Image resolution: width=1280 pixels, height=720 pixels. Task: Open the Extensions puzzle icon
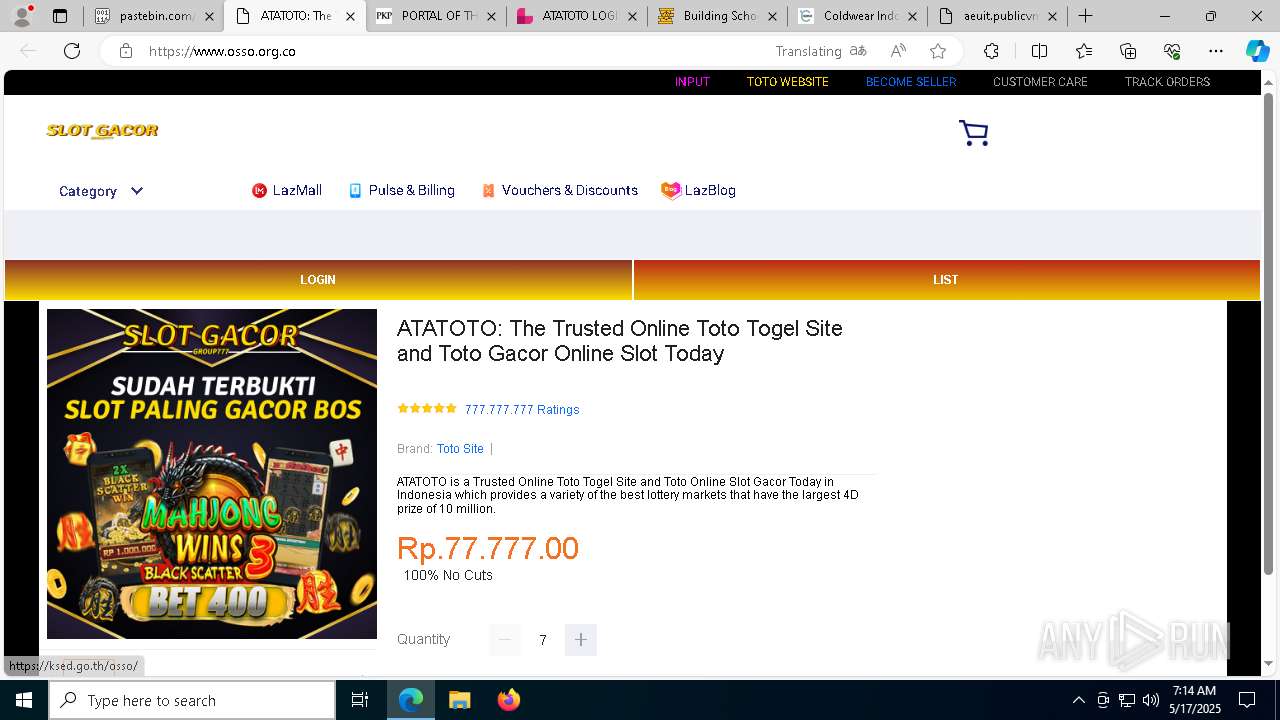991,51
